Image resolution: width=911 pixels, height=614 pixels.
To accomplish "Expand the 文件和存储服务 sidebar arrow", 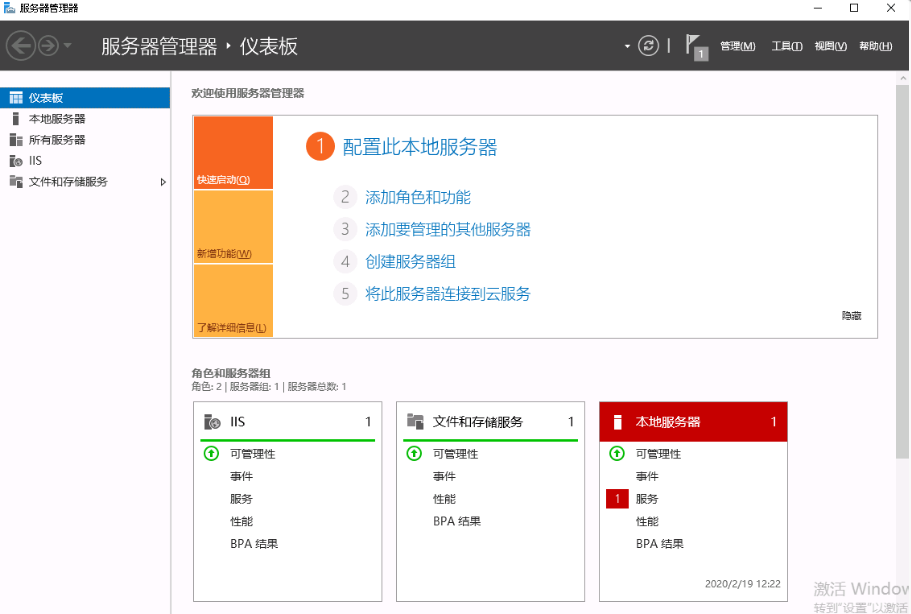I will pyautogui.click(x=163, y=182).
